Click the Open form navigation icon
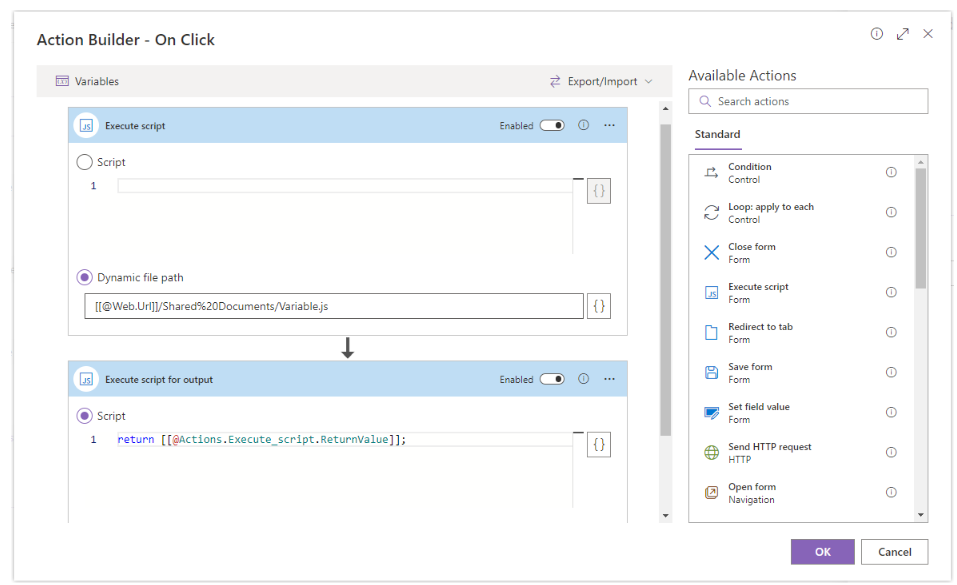 [x=711, y=492]
